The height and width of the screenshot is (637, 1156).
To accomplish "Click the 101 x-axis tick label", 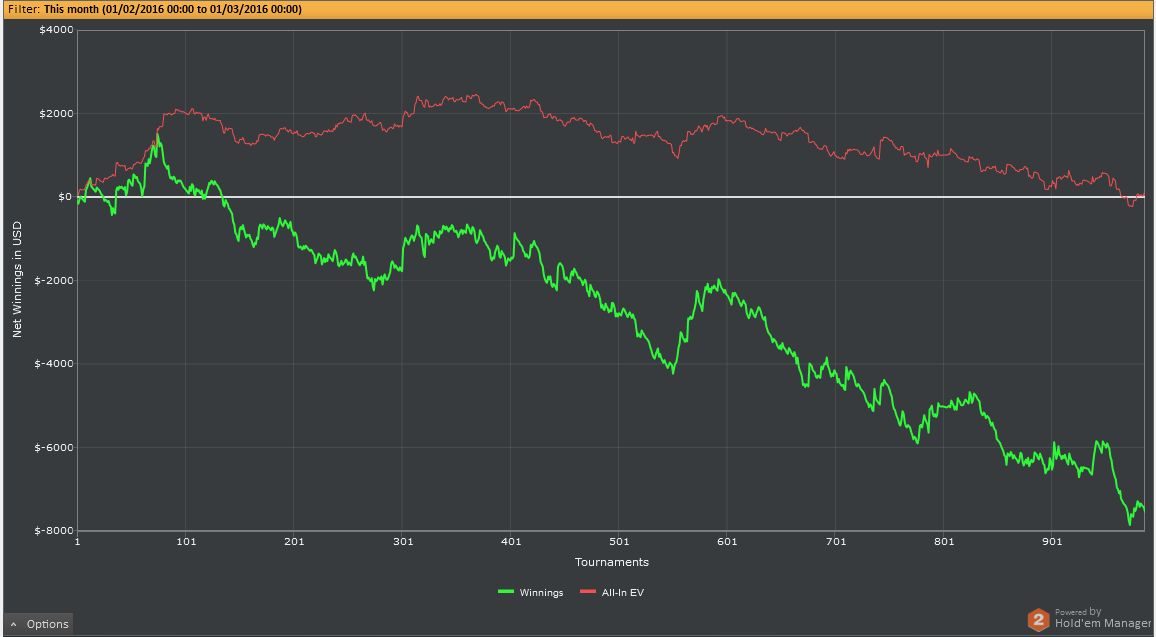I will (186, 542).
